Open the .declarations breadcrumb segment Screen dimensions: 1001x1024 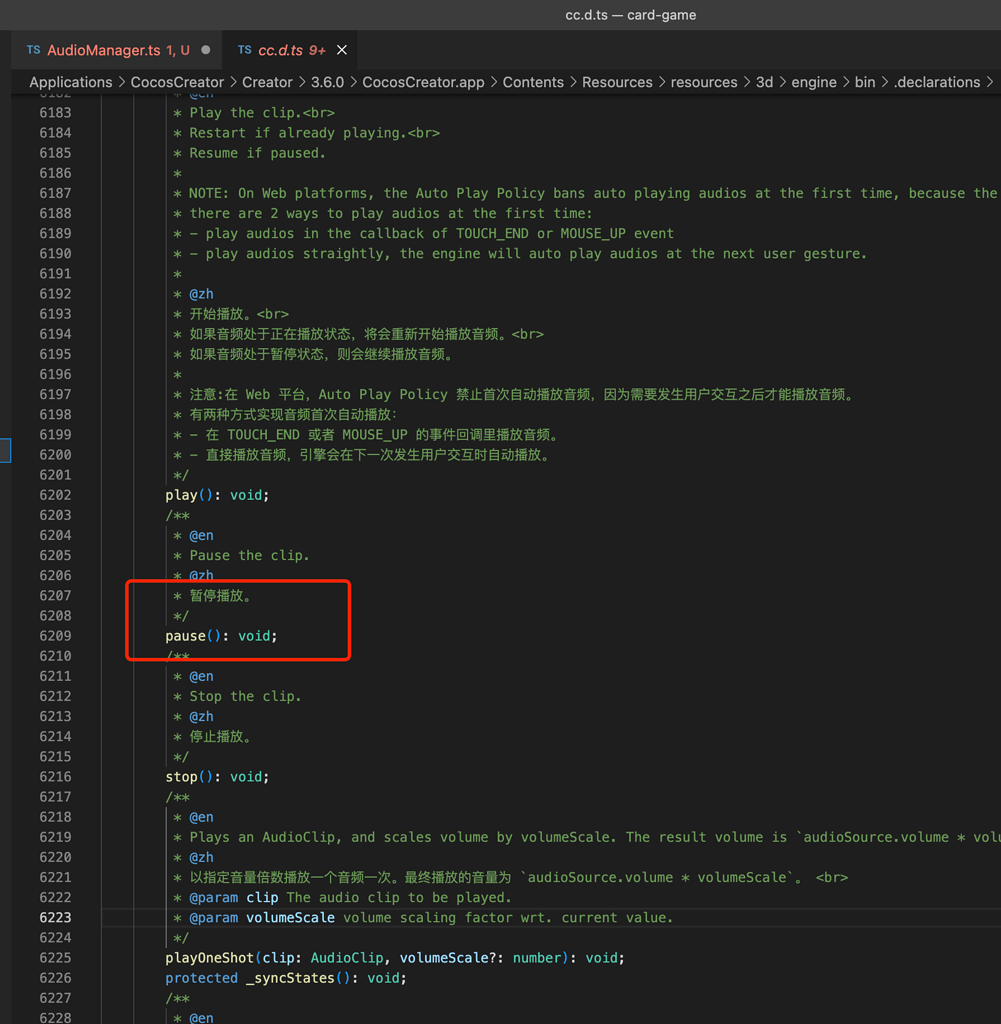(x=936, y=82)
